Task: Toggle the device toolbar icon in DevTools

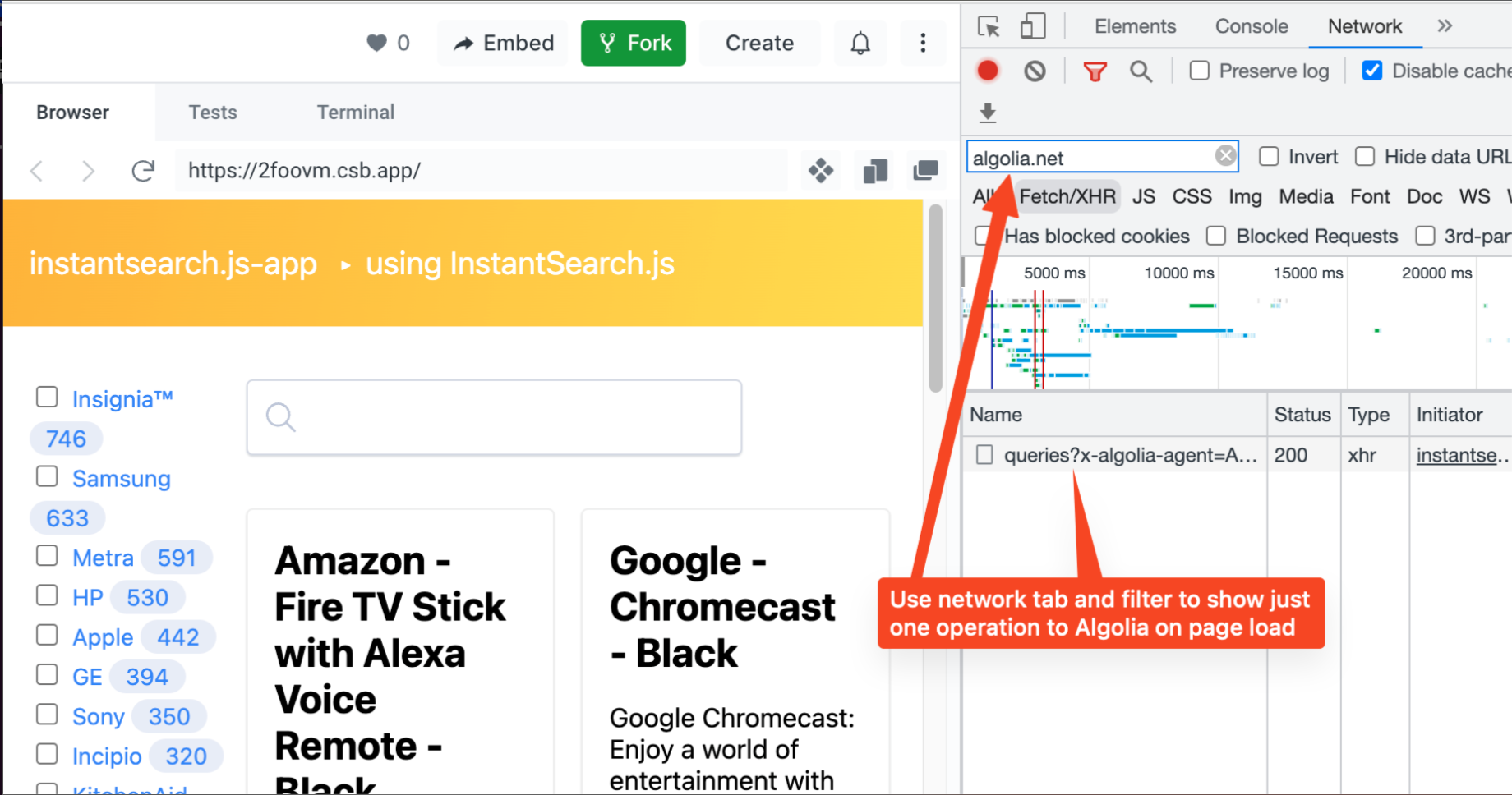Action: point(1033,25)
